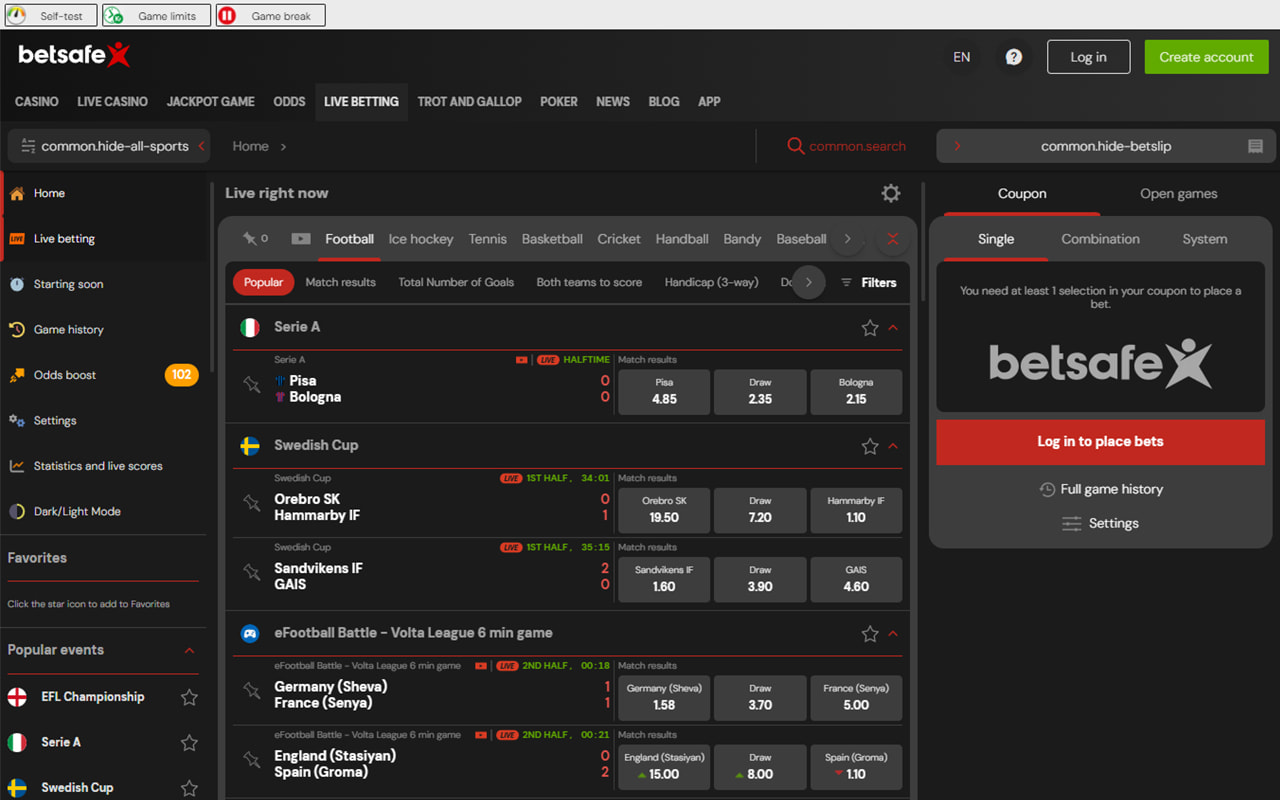Select the Basketball sport tab
The image size is (1280, 800).
pos(552,239)
